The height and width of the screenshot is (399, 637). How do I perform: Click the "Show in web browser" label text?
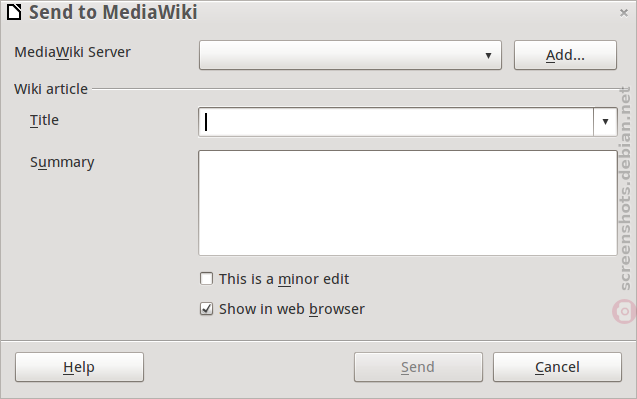292,309
